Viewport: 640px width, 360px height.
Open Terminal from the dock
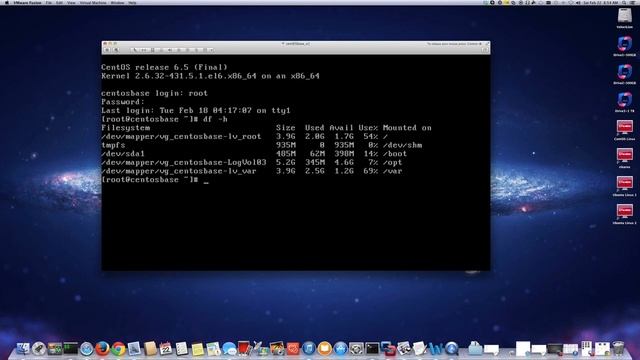coord(372,349)
